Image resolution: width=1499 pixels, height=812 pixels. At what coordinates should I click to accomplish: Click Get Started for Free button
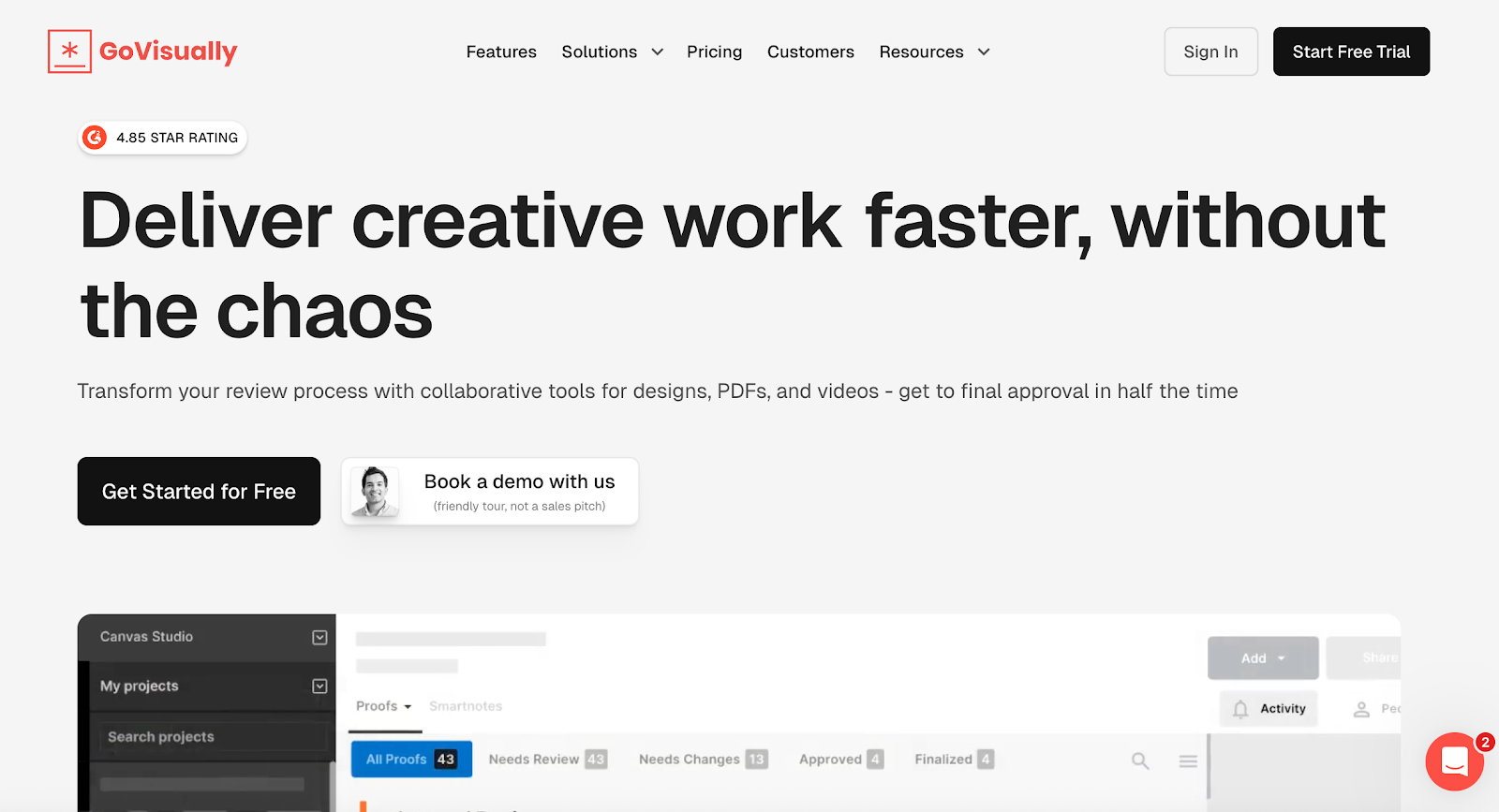coord(199,492)
